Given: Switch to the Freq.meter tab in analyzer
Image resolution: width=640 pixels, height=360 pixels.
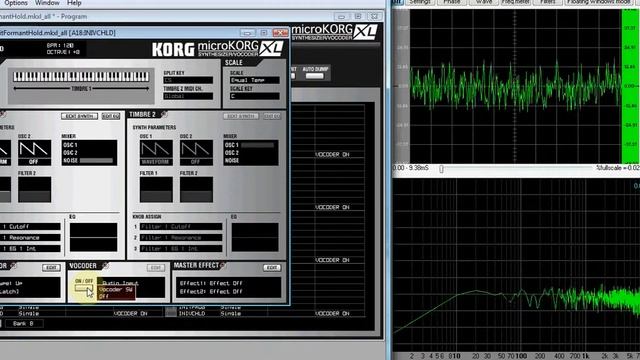Looking at the screenshot, I should tap(516, 2).
